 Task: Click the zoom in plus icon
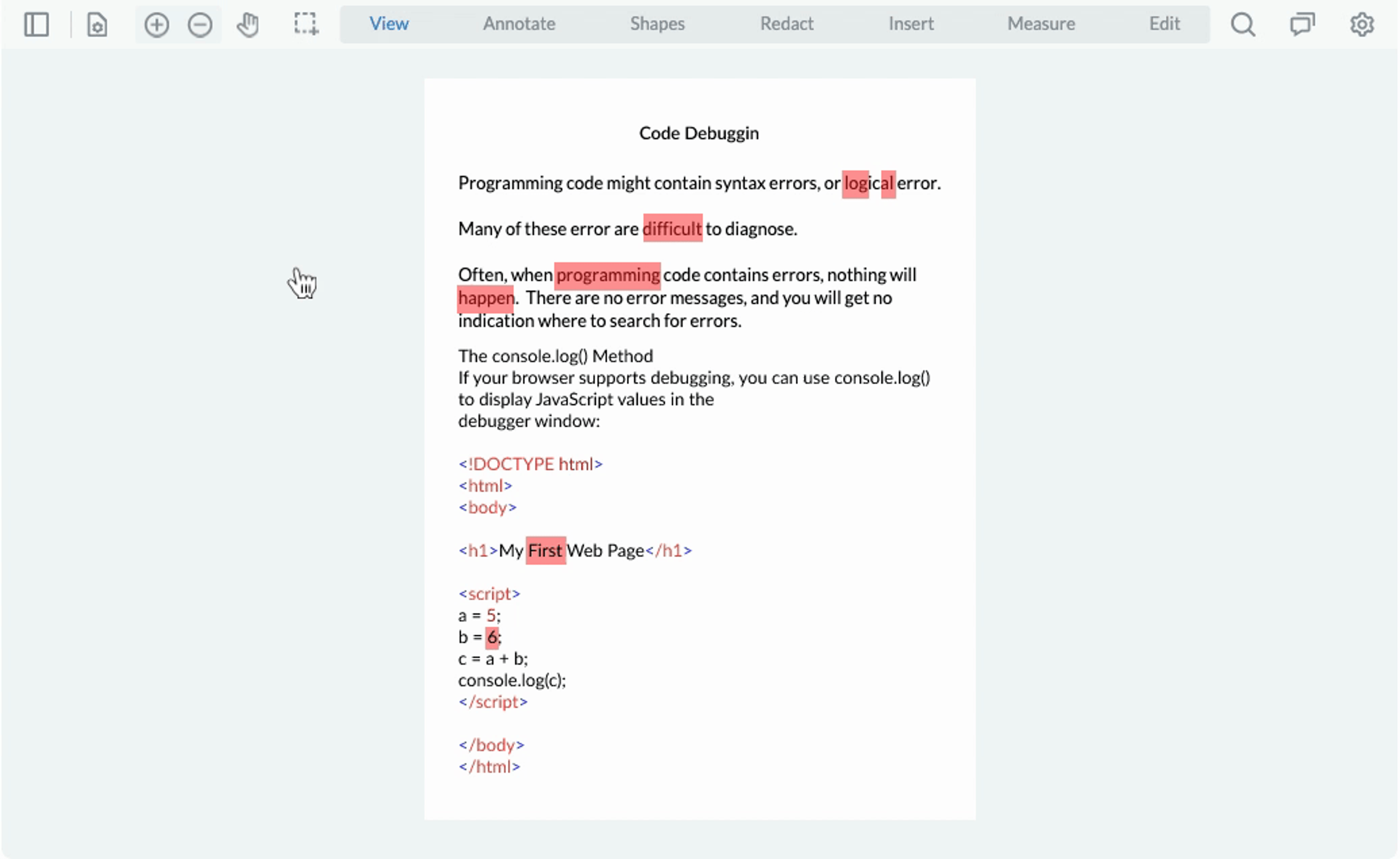(x=156, y=24)
